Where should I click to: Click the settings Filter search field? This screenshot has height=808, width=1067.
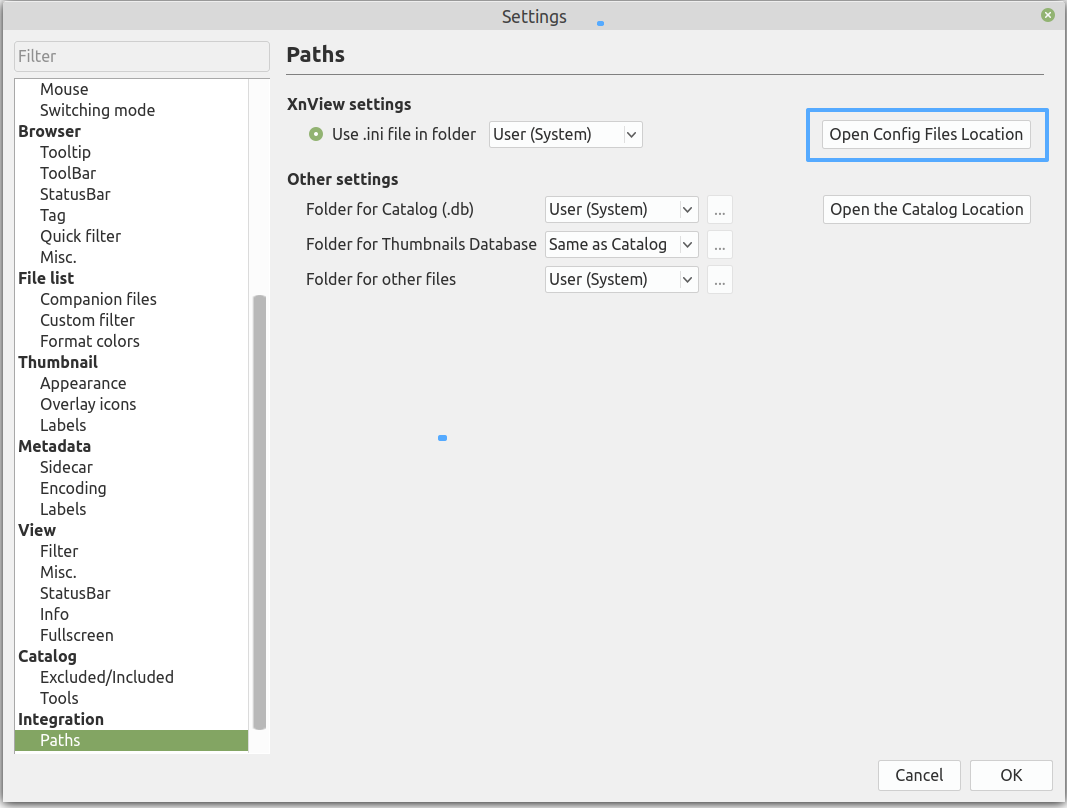[x=142, y=56]
